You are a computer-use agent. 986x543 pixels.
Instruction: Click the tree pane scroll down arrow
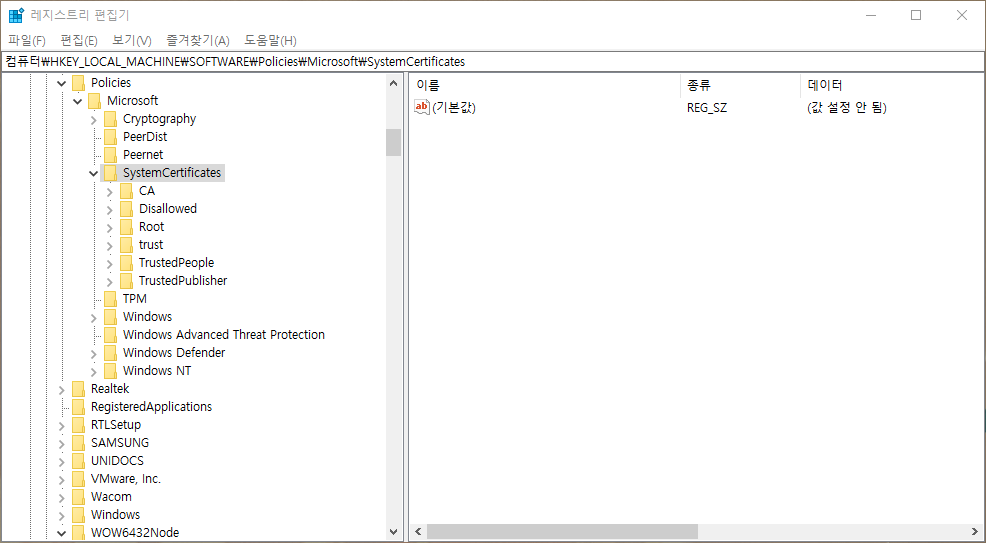394,532
